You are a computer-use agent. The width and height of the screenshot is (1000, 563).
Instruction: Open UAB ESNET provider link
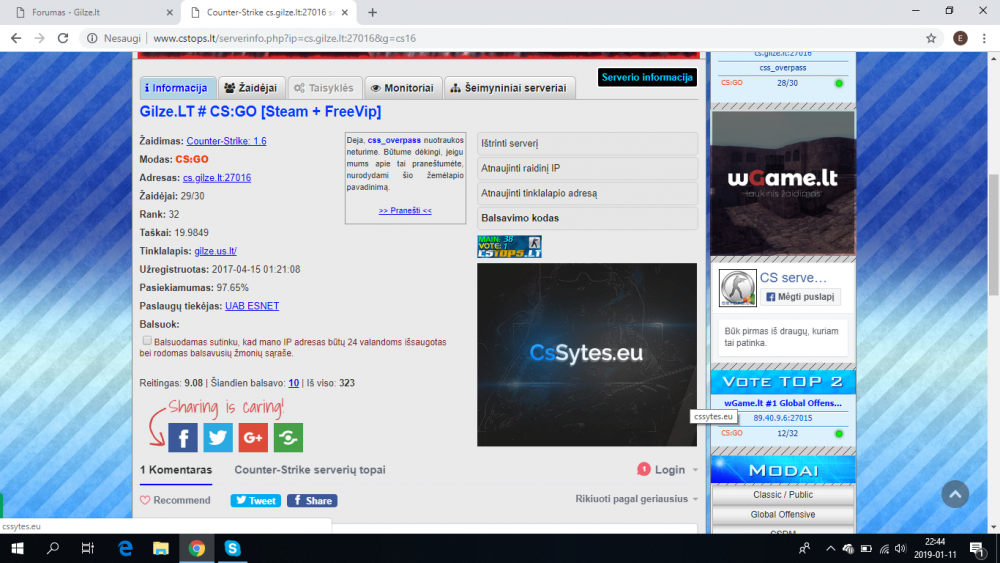click(252, 306)
